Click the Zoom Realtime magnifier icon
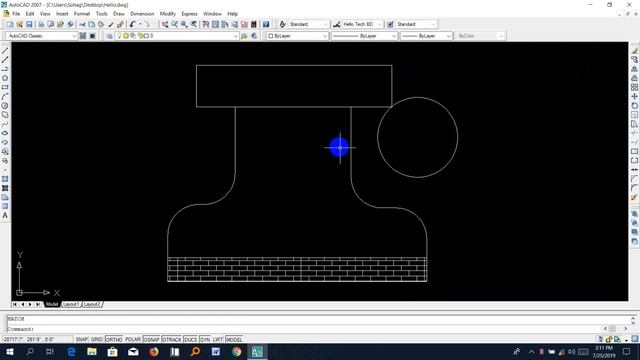 pyautogui.click(x=174, y=24)
